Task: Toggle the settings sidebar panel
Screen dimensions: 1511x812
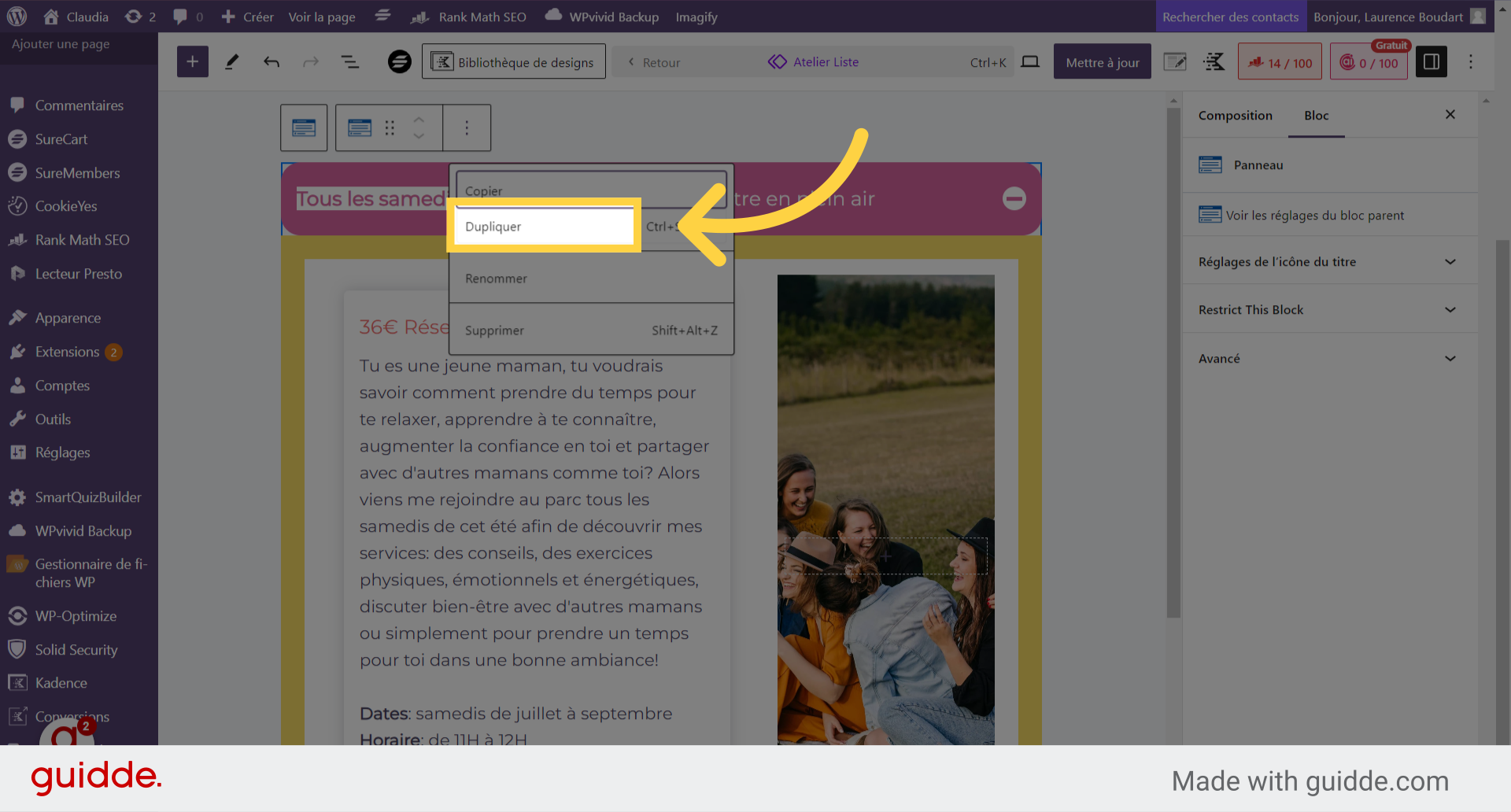Action: (1432, 61)
